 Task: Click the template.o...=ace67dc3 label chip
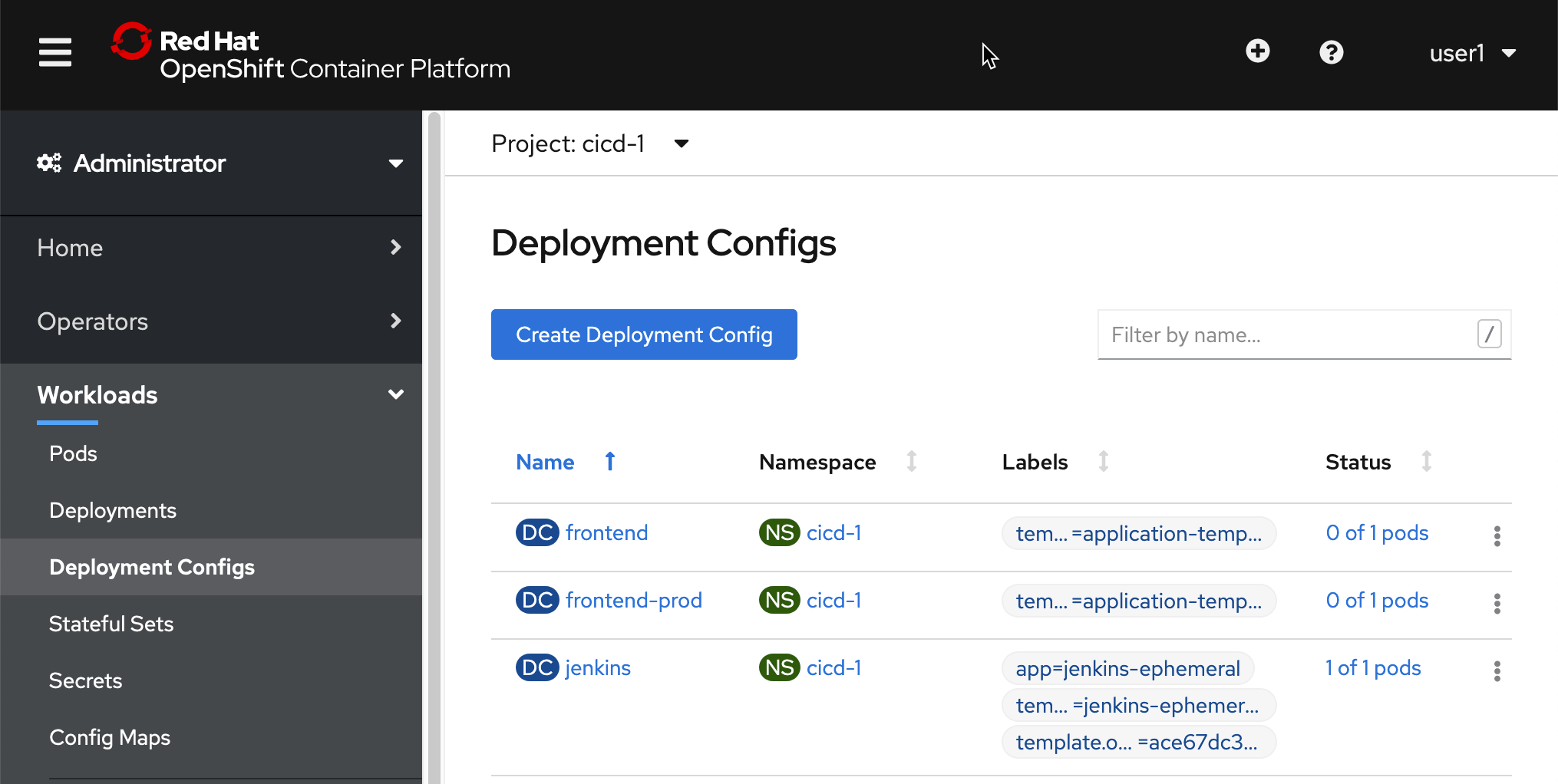1139,742
